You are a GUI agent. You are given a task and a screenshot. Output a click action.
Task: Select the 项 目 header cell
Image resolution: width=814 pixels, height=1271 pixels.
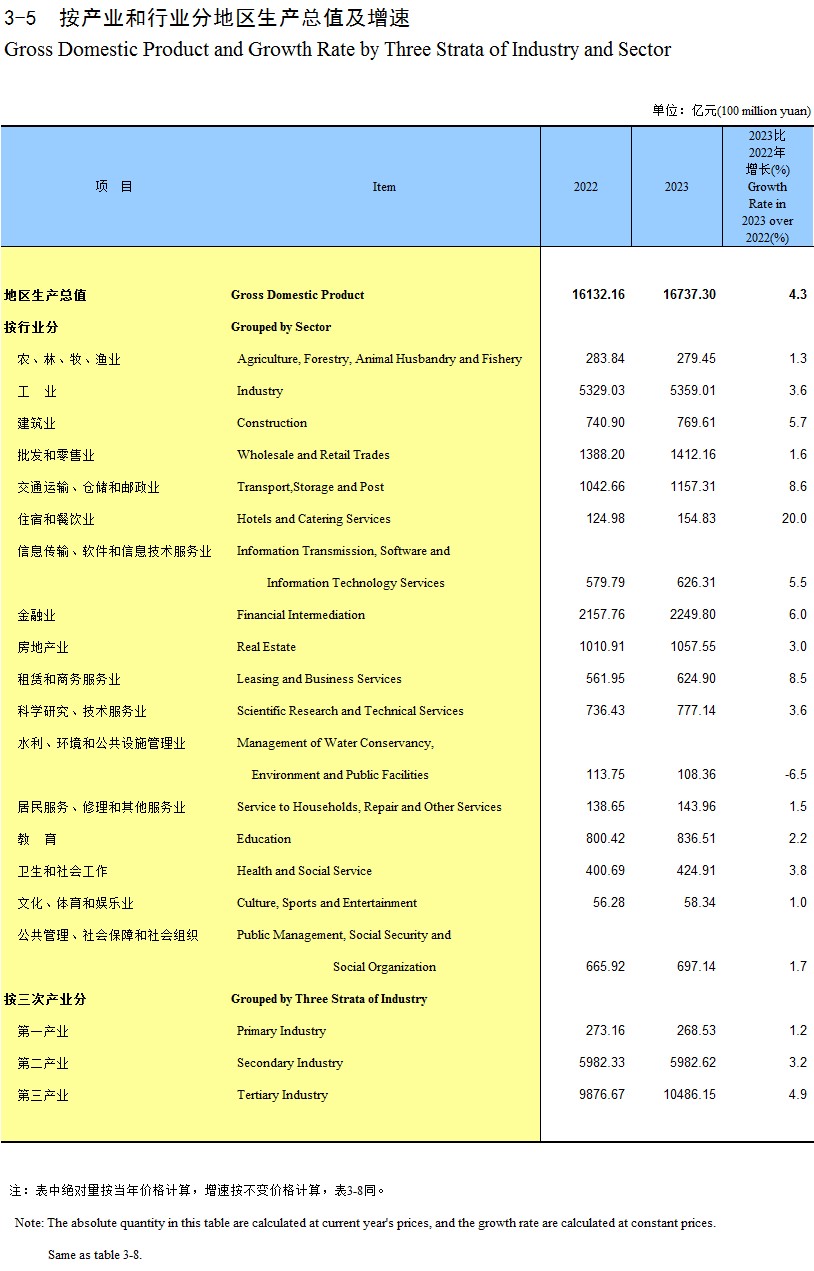point(114,187)
